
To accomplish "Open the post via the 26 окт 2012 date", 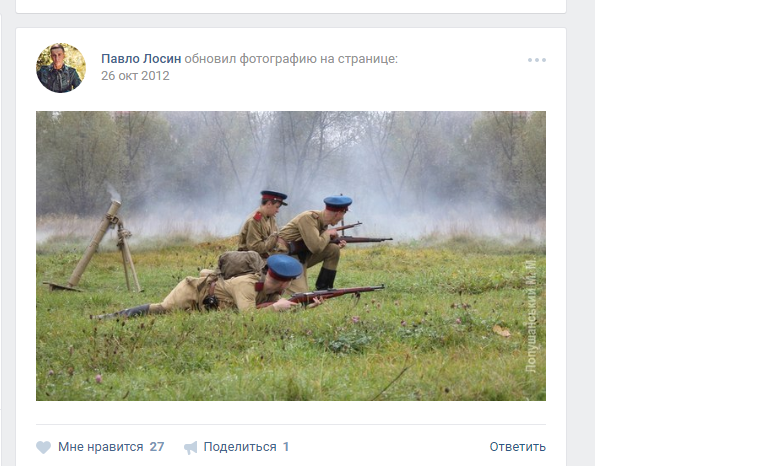I will click(135, 76).
